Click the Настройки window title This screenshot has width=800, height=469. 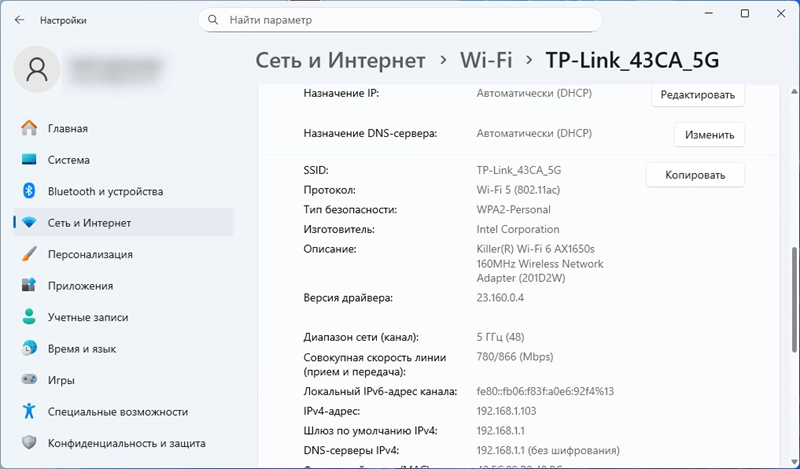(63, 20)
